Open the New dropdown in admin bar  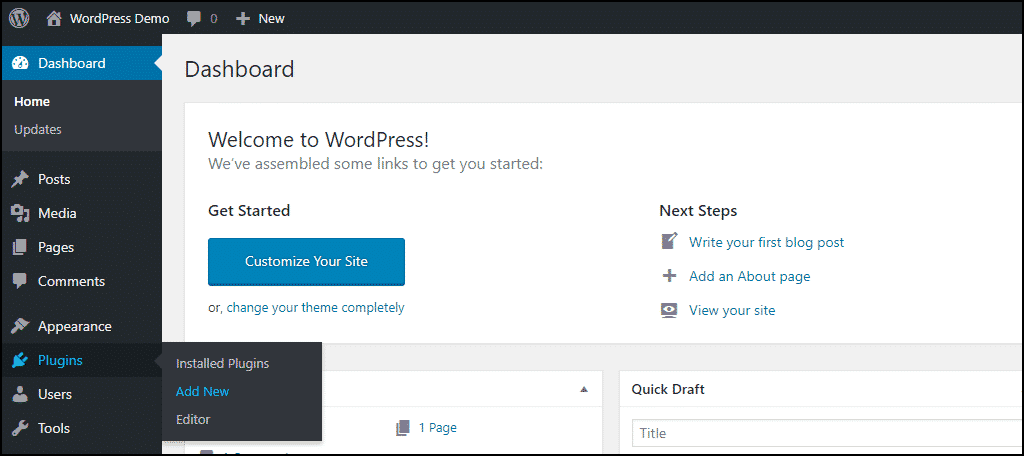[x=260, y=19]
